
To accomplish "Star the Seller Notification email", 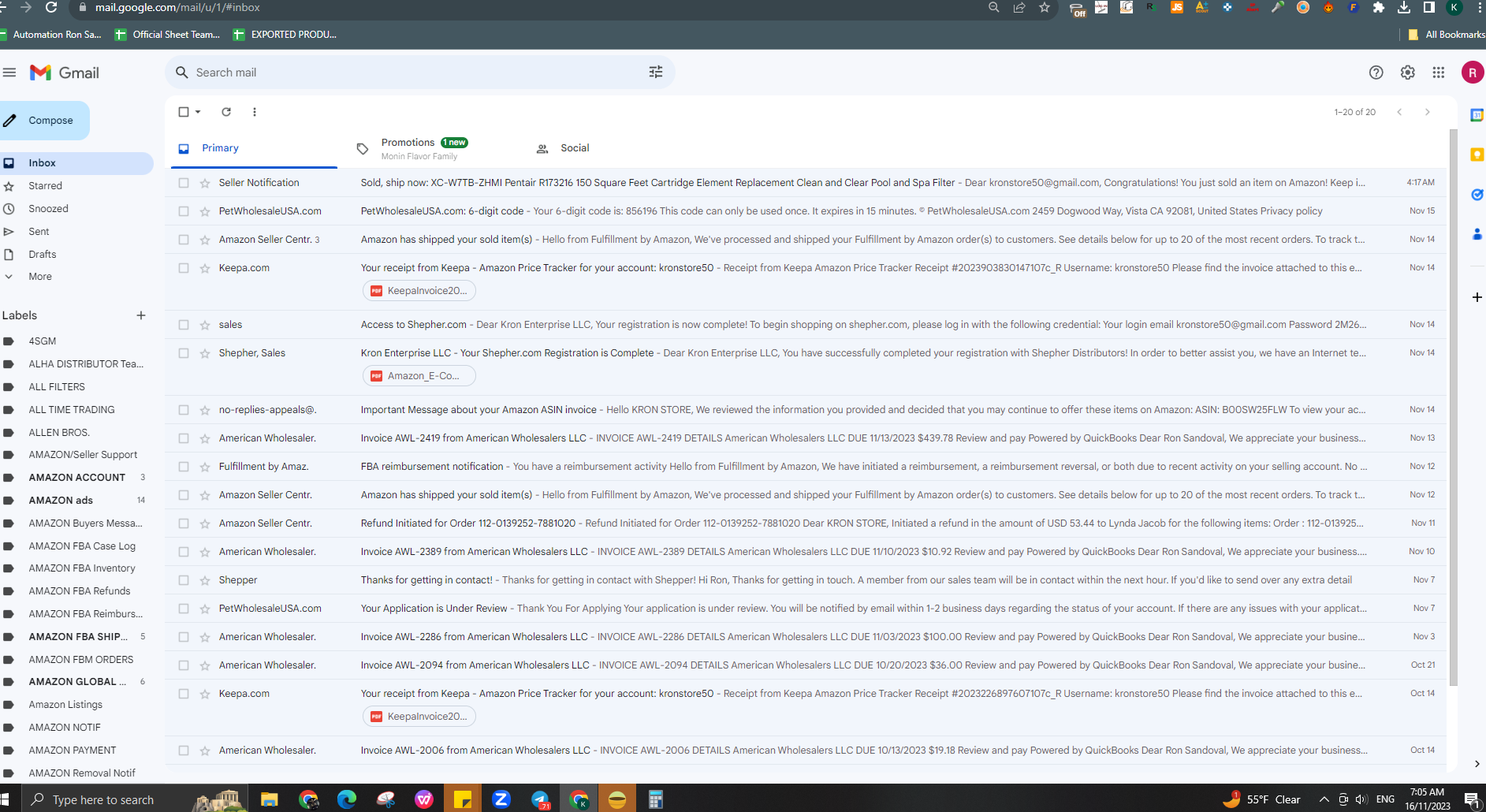I will click(205, 183).
